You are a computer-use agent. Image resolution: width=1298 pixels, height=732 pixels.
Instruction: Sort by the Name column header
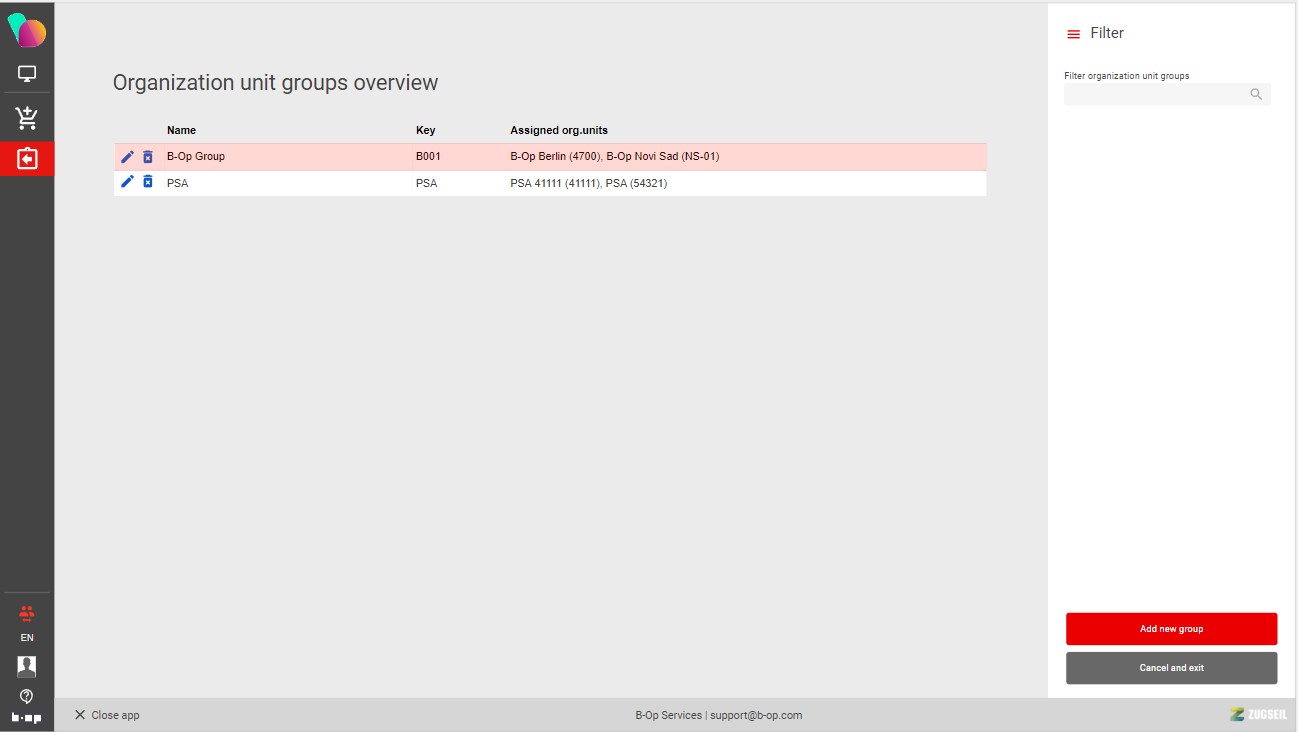[x=181, y=130]
